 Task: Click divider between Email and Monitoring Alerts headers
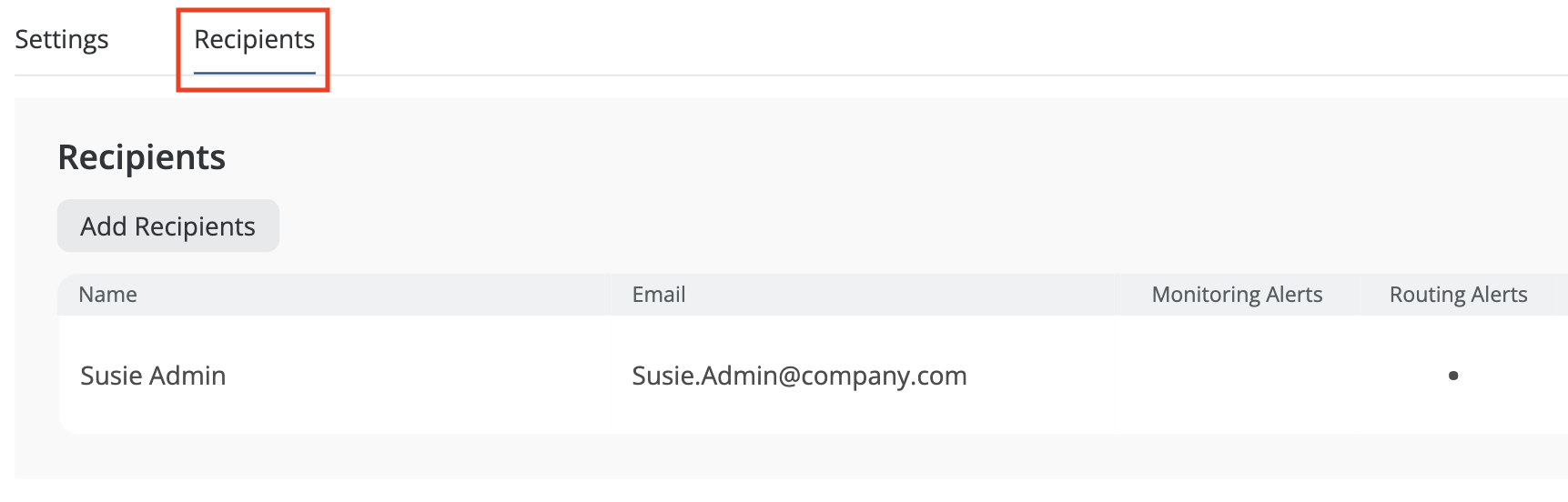point(1116,295)
